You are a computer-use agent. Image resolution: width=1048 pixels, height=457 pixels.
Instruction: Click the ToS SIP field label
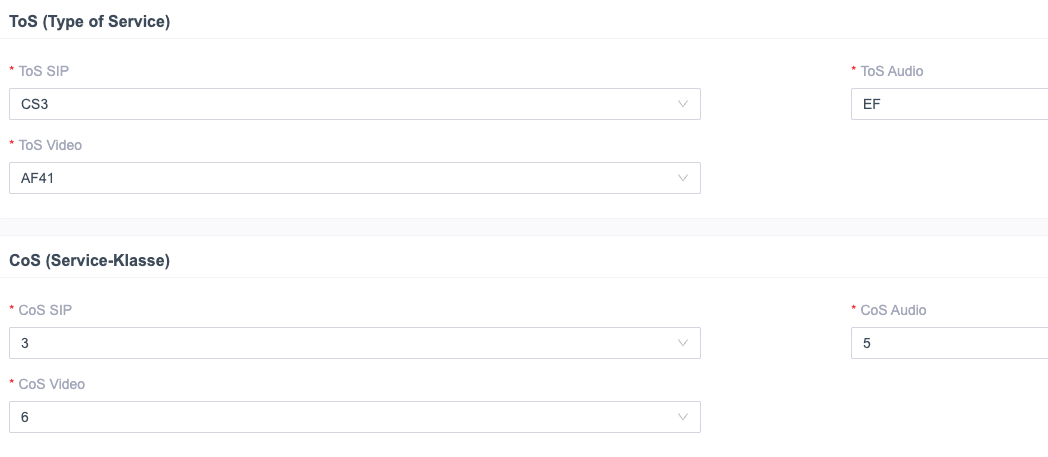coord(44,71)
